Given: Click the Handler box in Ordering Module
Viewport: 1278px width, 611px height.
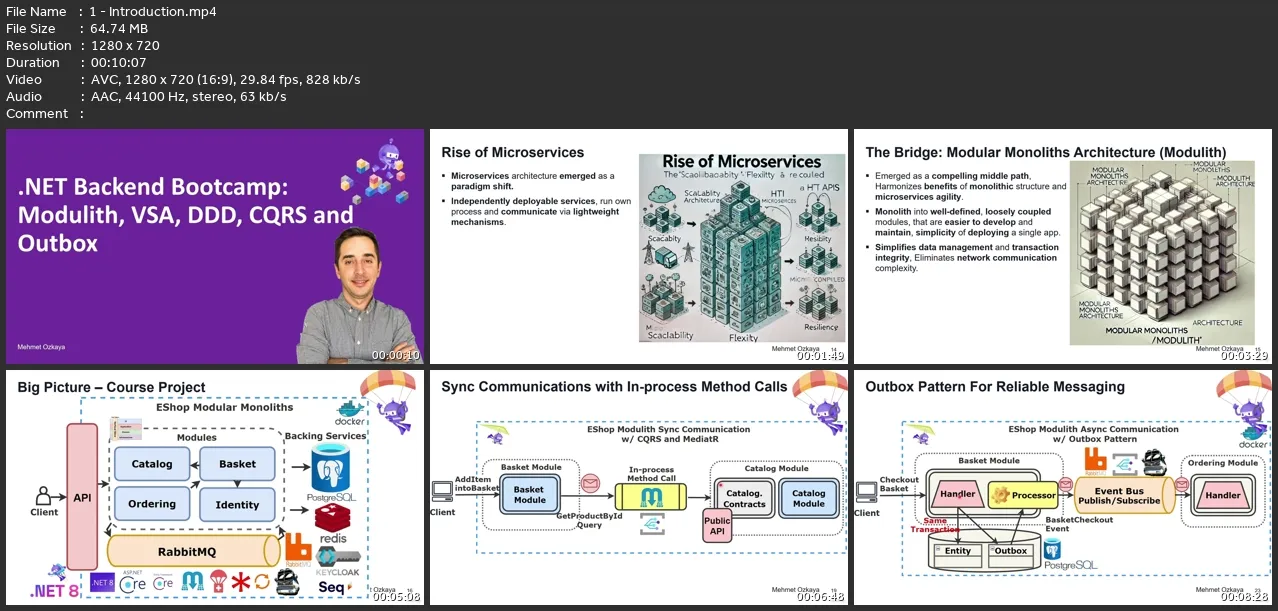Looking at the screenshot, I should 1223,495.
